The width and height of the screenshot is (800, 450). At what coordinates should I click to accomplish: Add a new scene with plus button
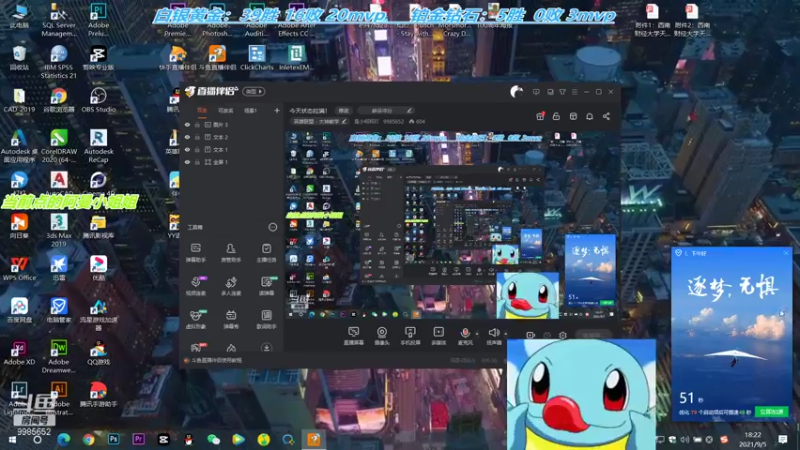[x=277, y=110]
